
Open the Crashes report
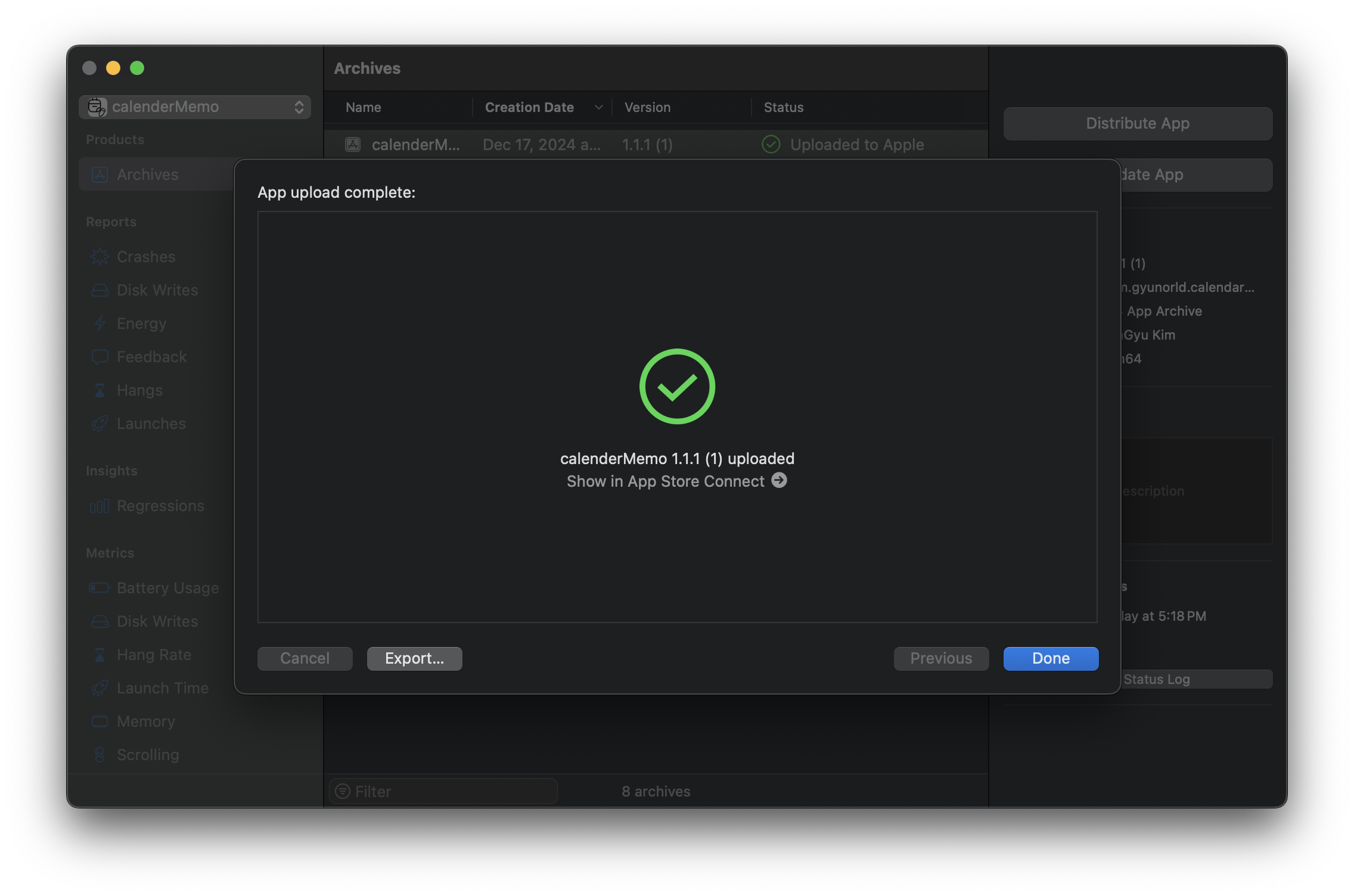click(146, 257)
